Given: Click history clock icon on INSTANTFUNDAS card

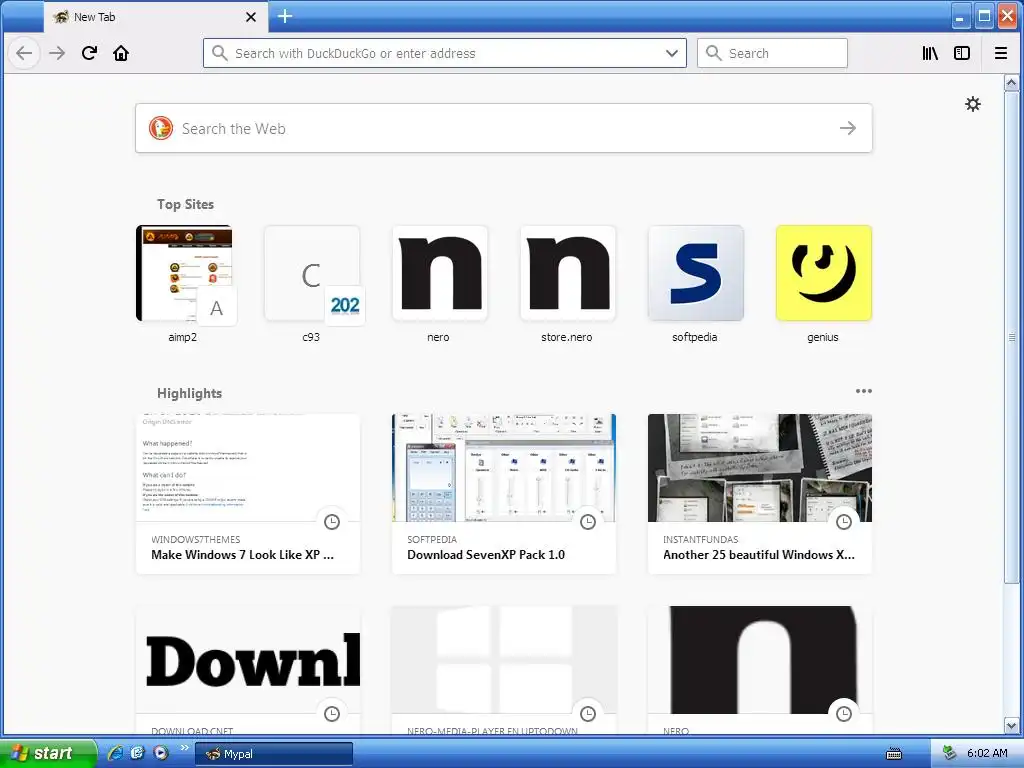Looking at the screenshot, I should pos(844,522).
